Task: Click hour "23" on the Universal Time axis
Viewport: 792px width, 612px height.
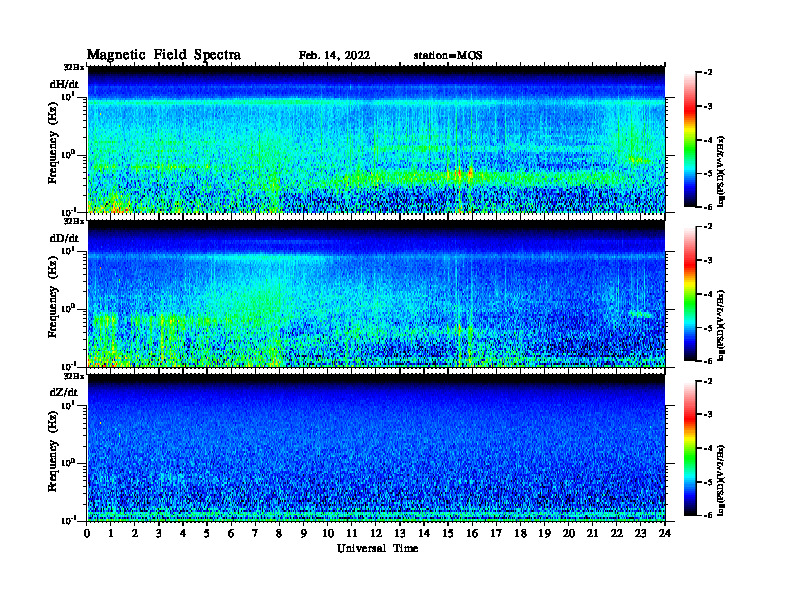Action: (640, 534)
